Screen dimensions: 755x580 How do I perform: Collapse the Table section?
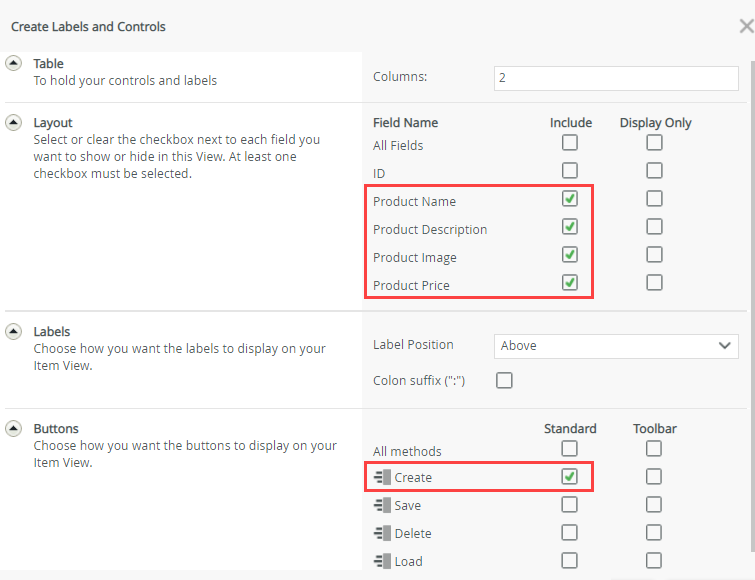14,64
